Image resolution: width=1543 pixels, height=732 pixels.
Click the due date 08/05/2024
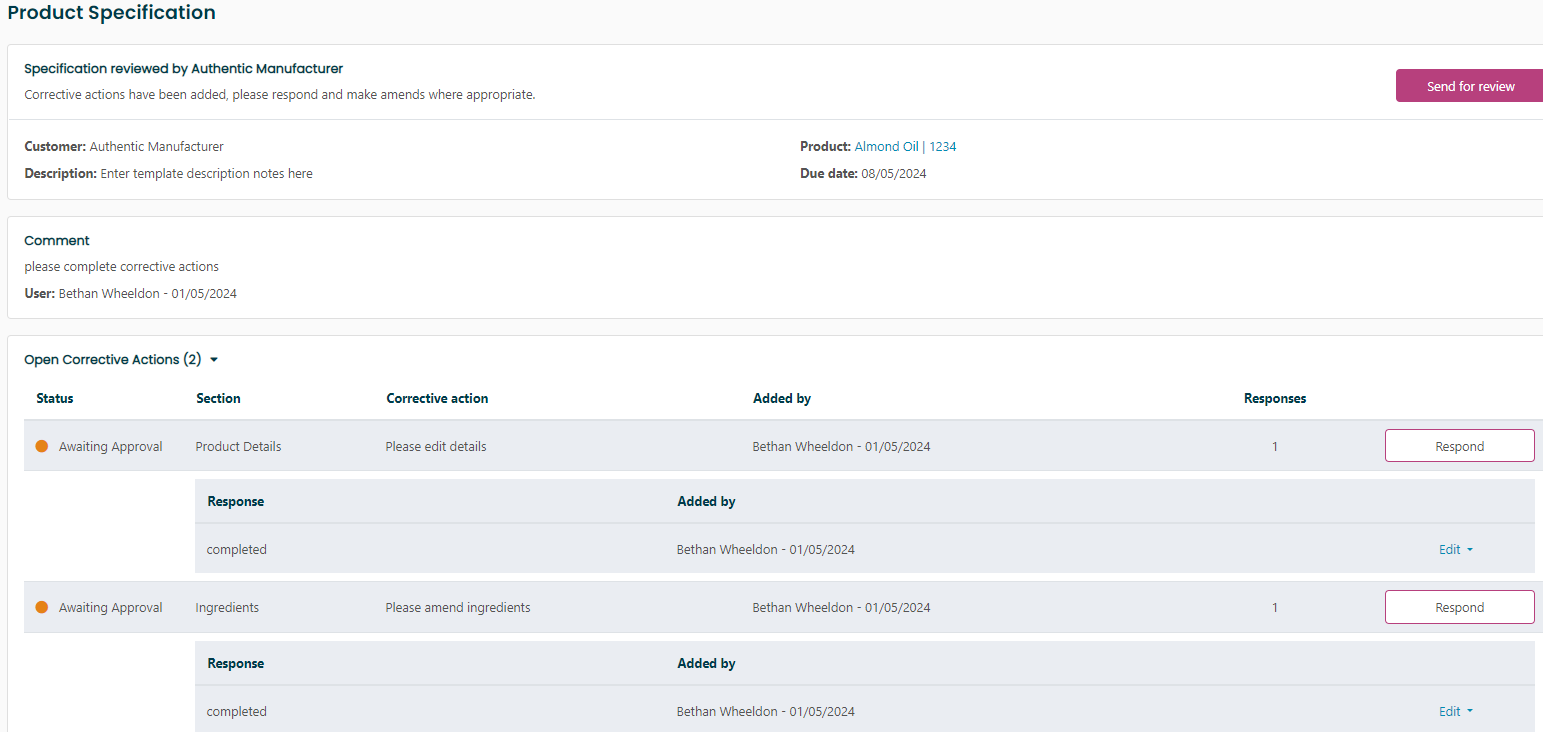point(893,174)
